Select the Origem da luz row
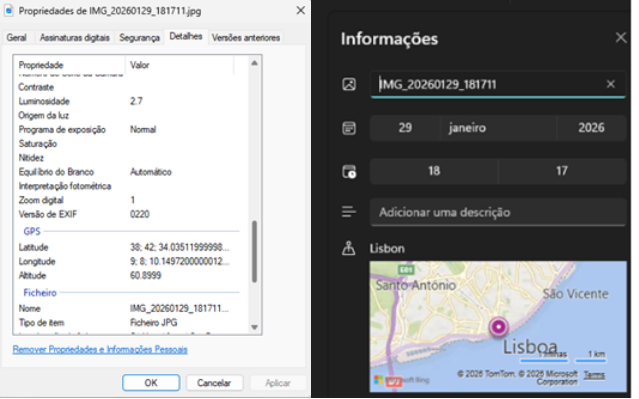Screen dimensions: 639x399 pyautogui.click(x=128, y=115)
